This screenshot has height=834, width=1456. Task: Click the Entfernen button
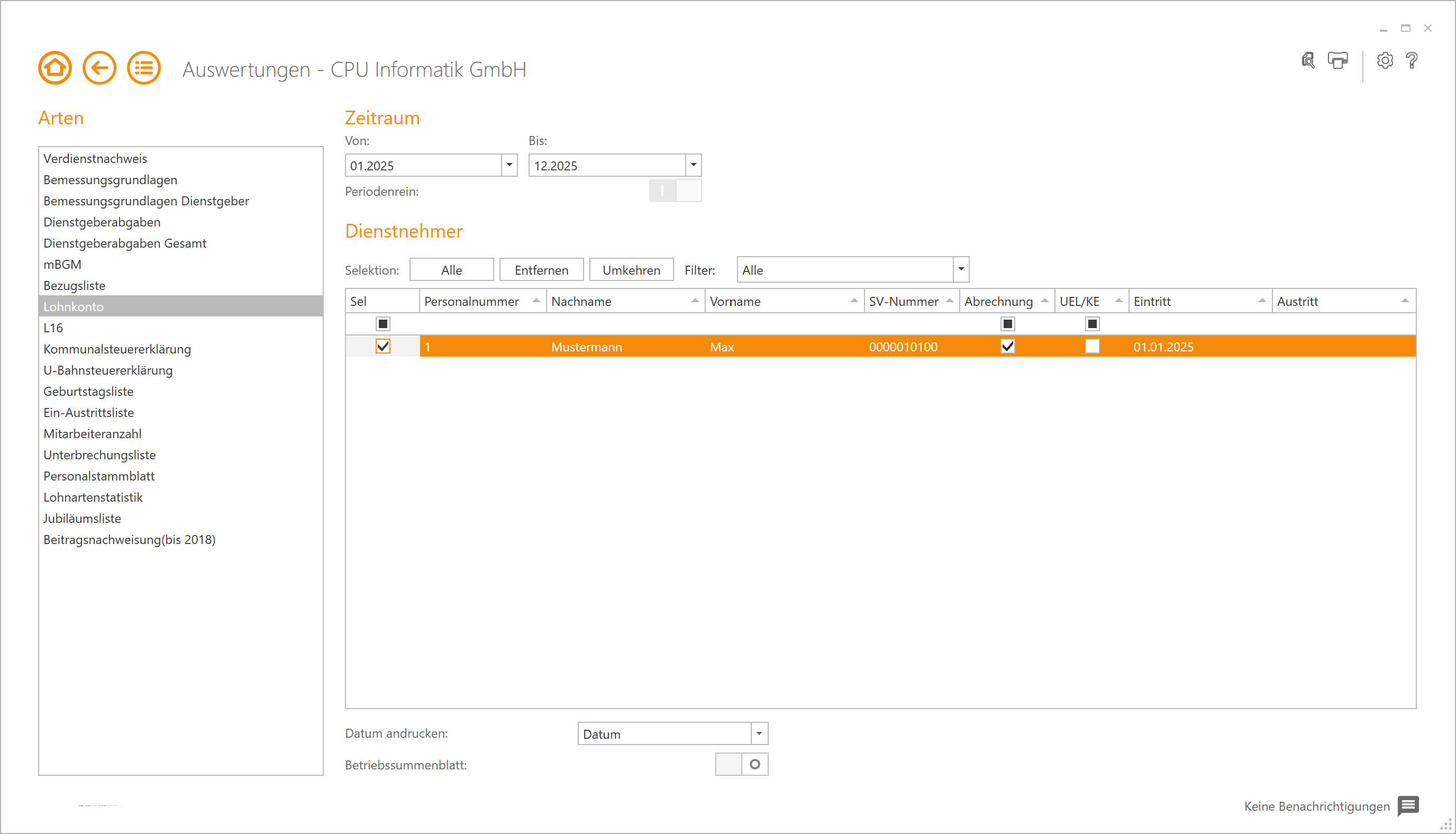541,269
